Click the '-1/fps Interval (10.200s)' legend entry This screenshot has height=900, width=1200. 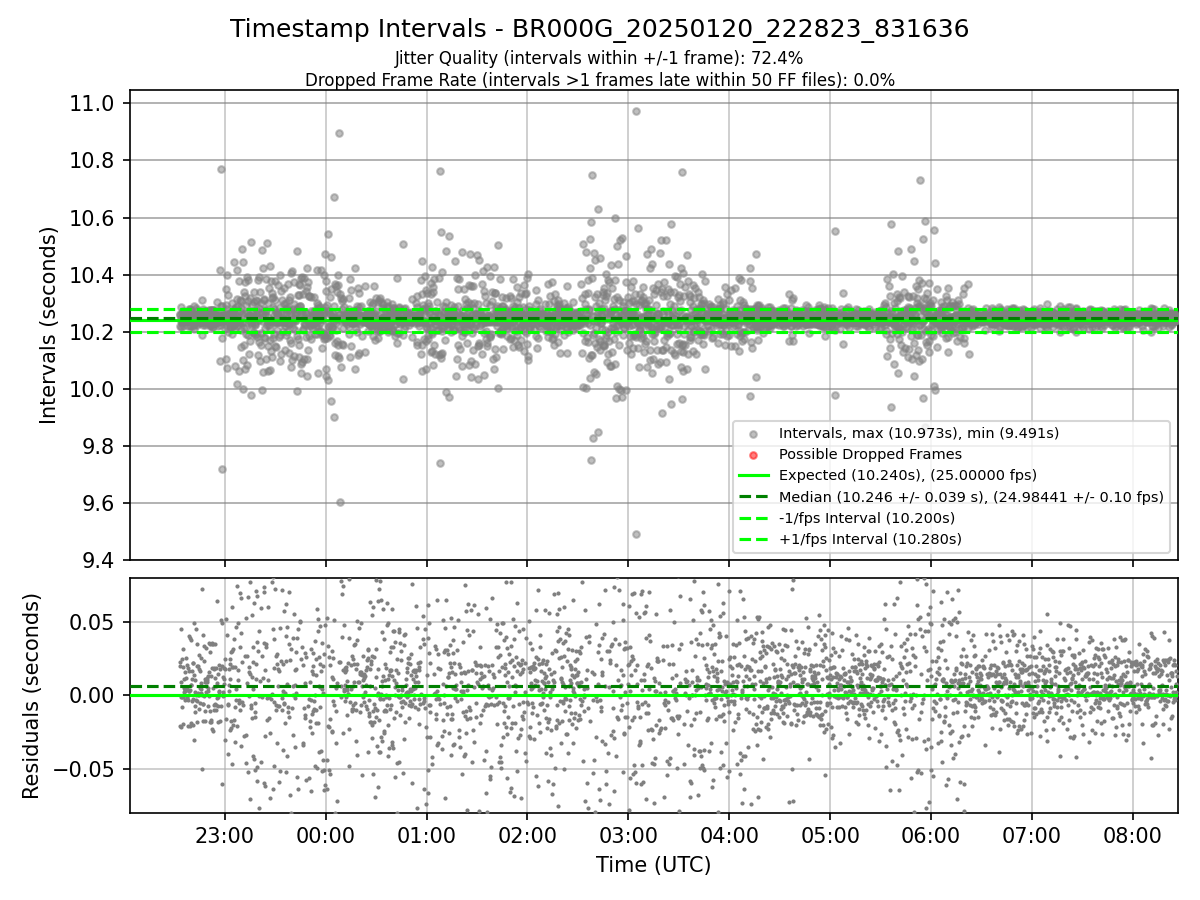click(867, 518)
